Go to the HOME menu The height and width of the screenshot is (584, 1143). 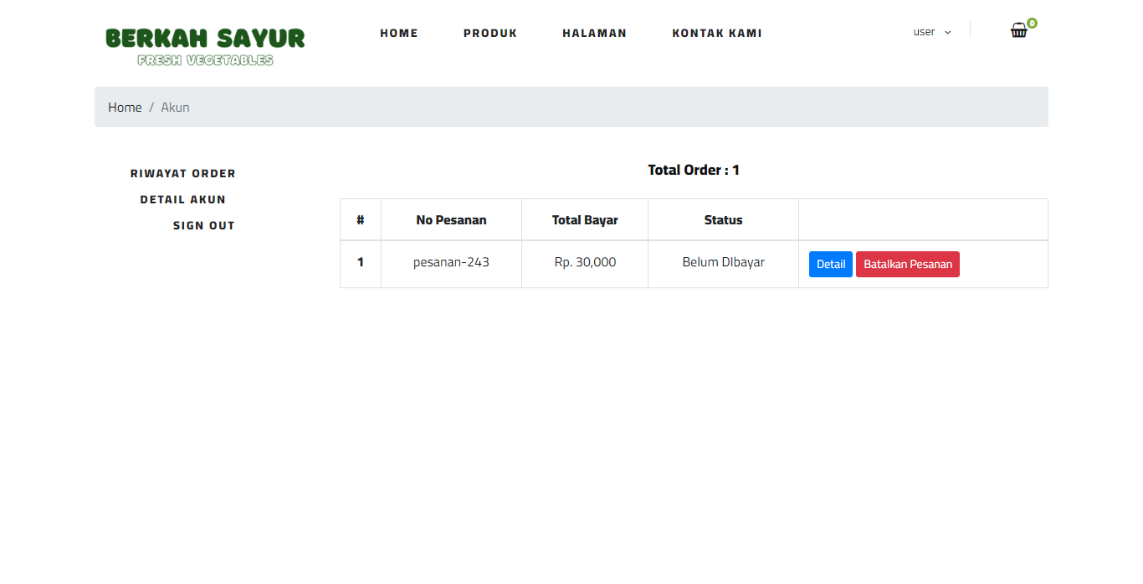[x=399, y=33]
